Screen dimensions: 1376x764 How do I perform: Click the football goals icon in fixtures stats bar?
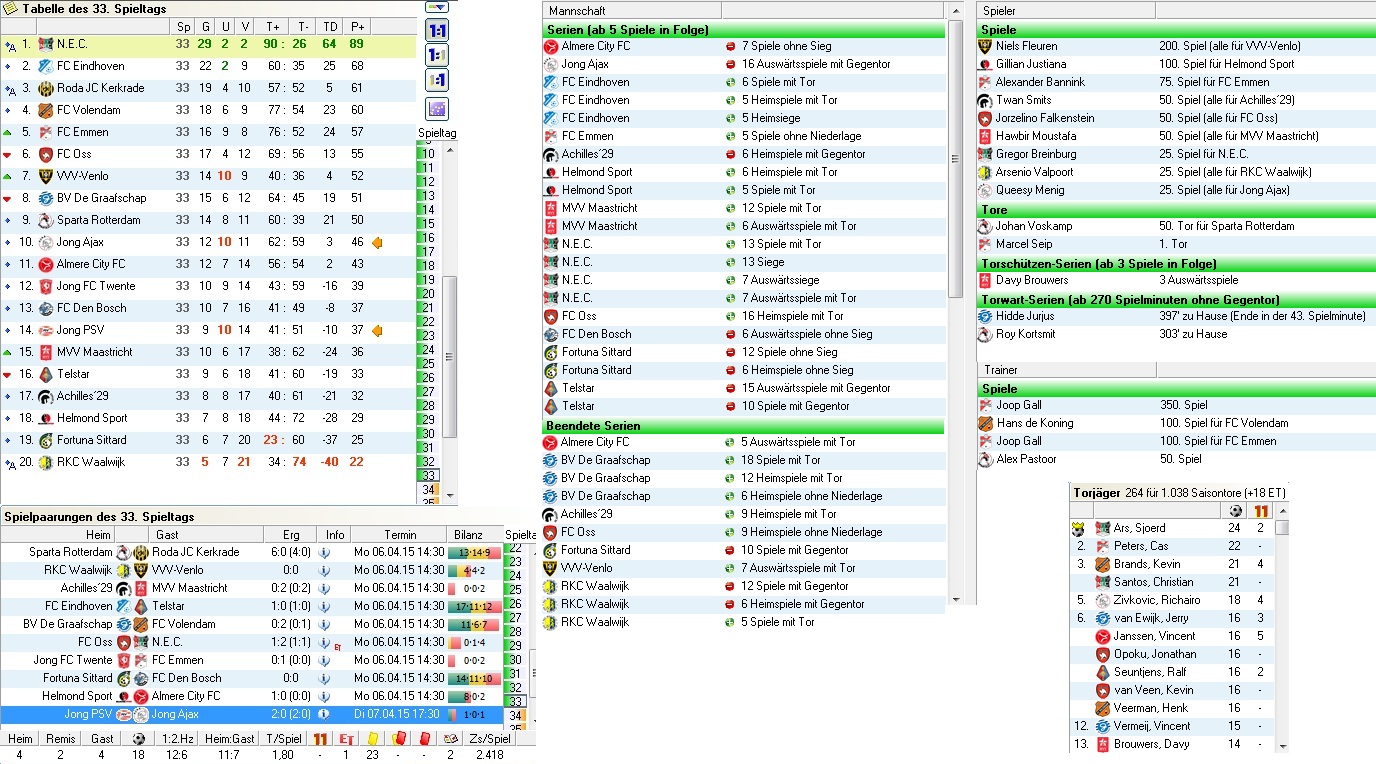pos(139,739)
